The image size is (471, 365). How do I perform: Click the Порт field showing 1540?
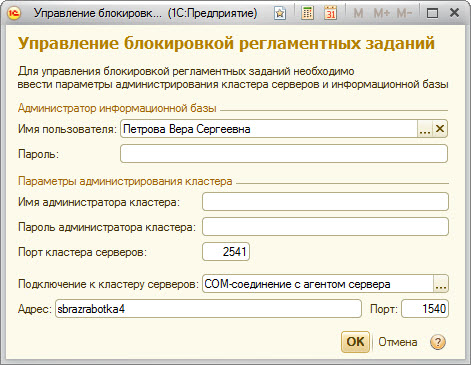click(x=425, y=309)
